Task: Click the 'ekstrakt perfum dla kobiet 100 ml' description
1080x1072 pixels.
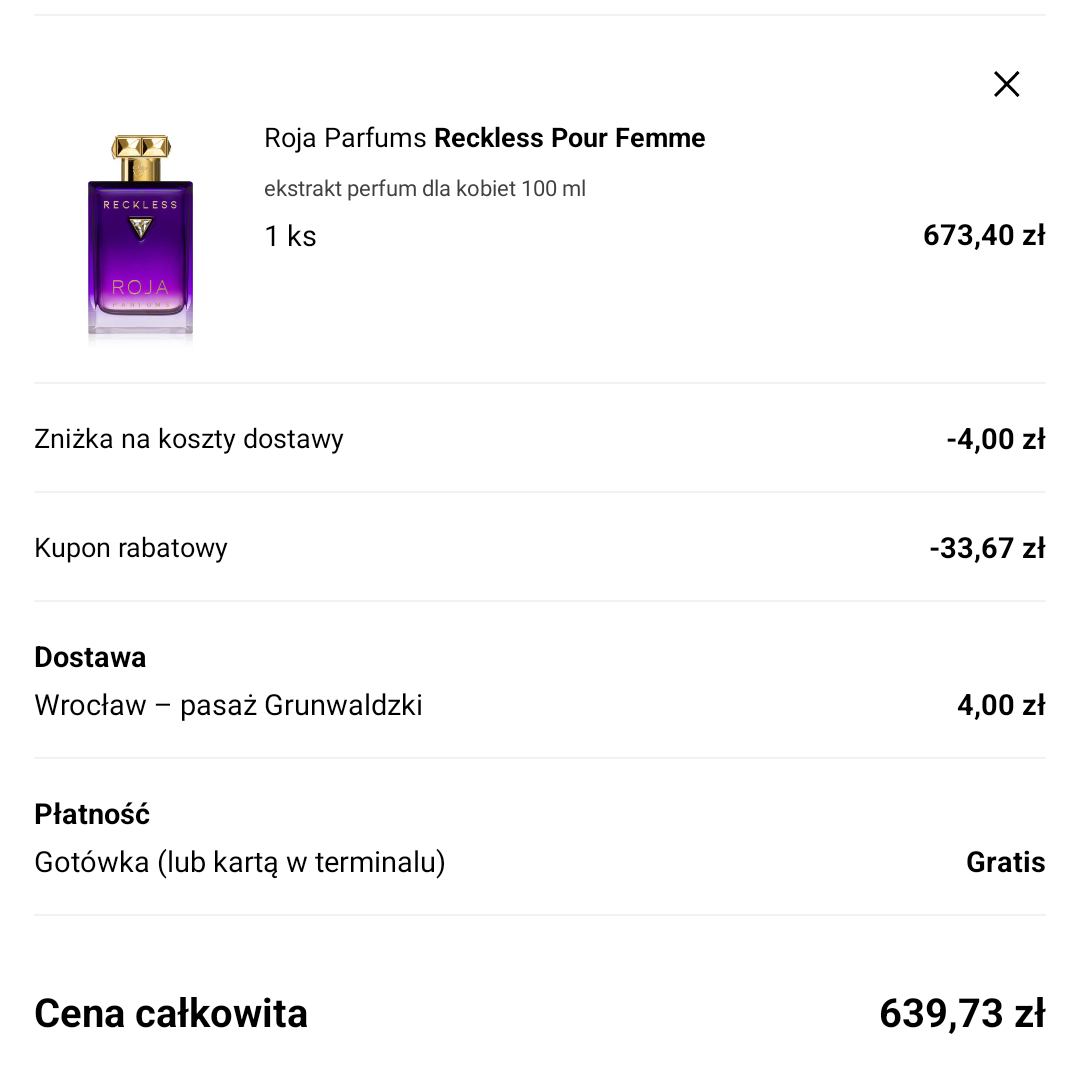Action: click(x=425, y=189)
